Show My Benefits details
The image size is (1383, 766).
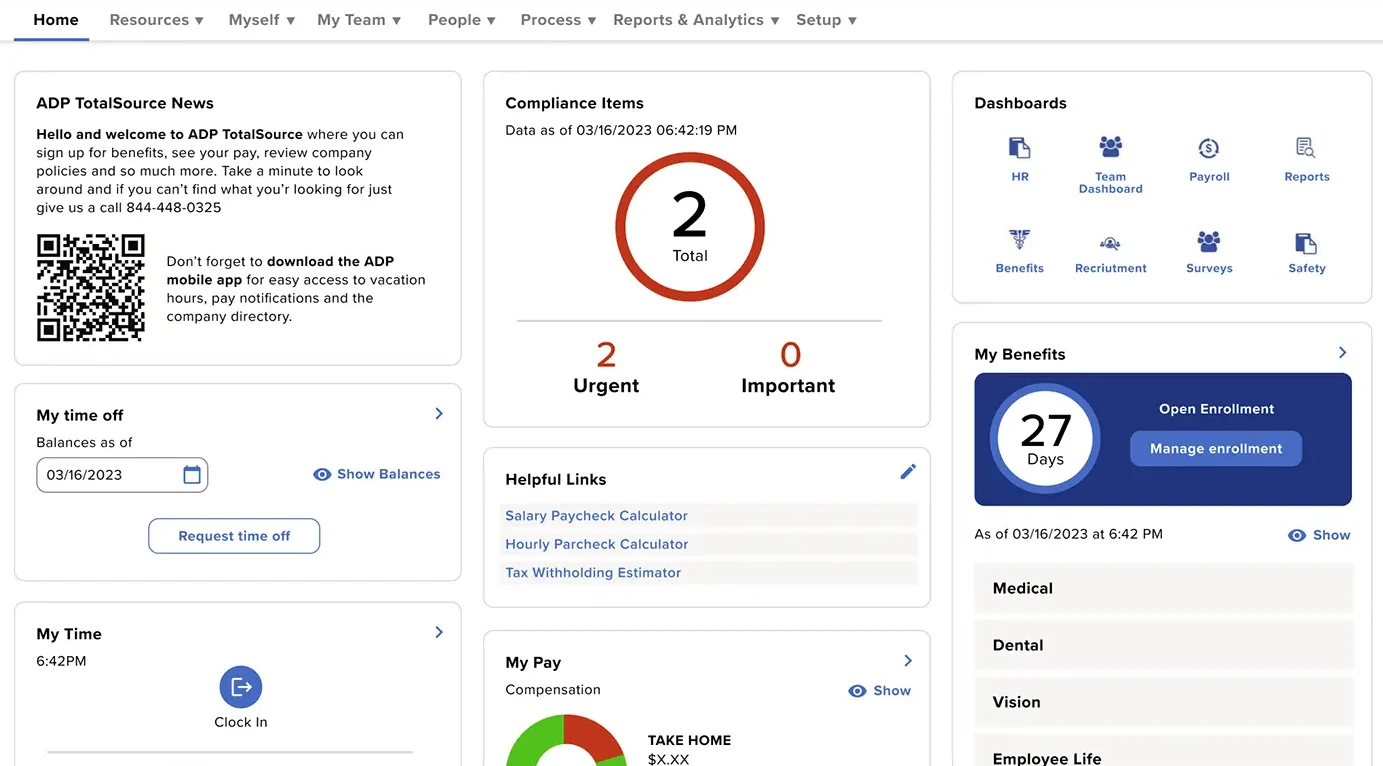[1319, 535]
